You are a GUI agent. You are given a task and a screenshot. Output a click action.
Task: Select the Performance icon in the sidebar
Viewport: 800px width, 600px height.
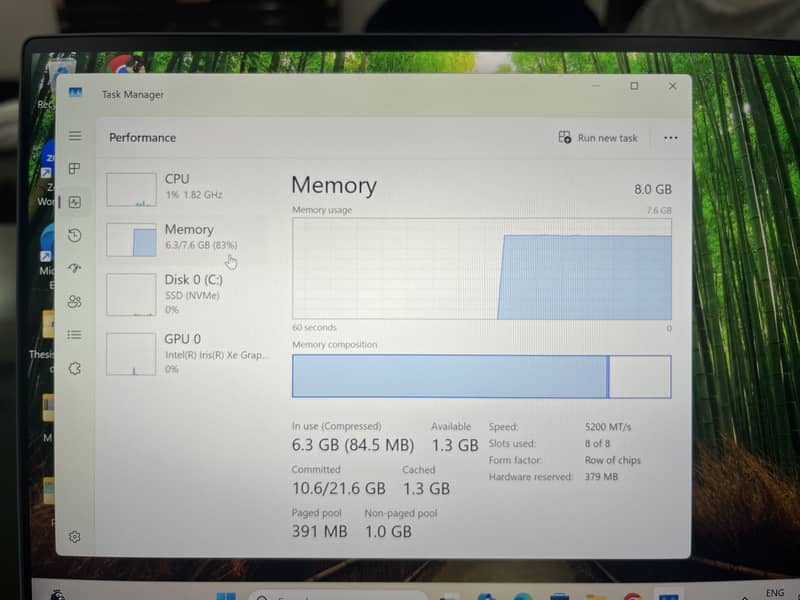[x=74, y=202]
